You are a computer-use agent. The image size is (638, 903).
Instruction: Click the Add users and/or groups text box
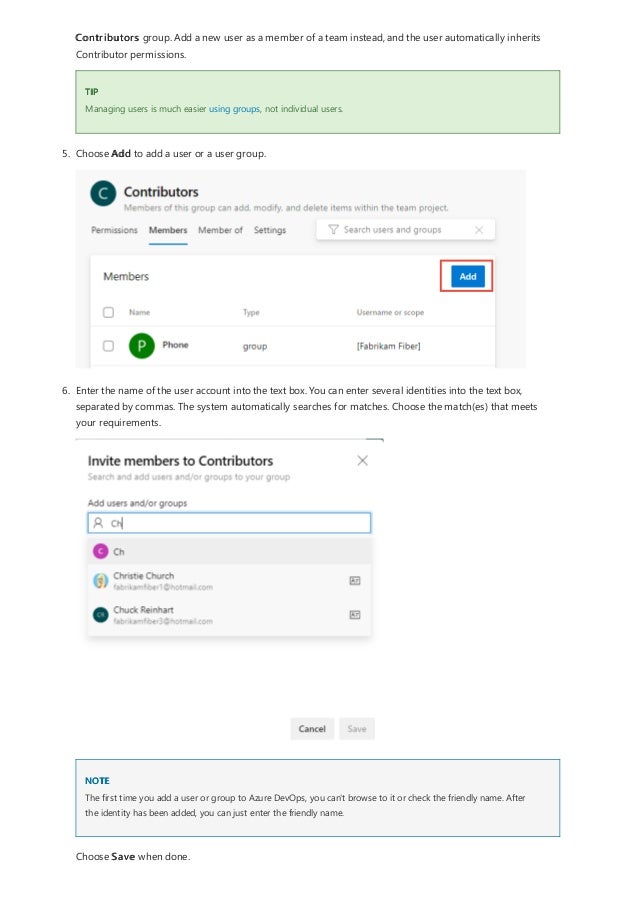tap(229, 523)
